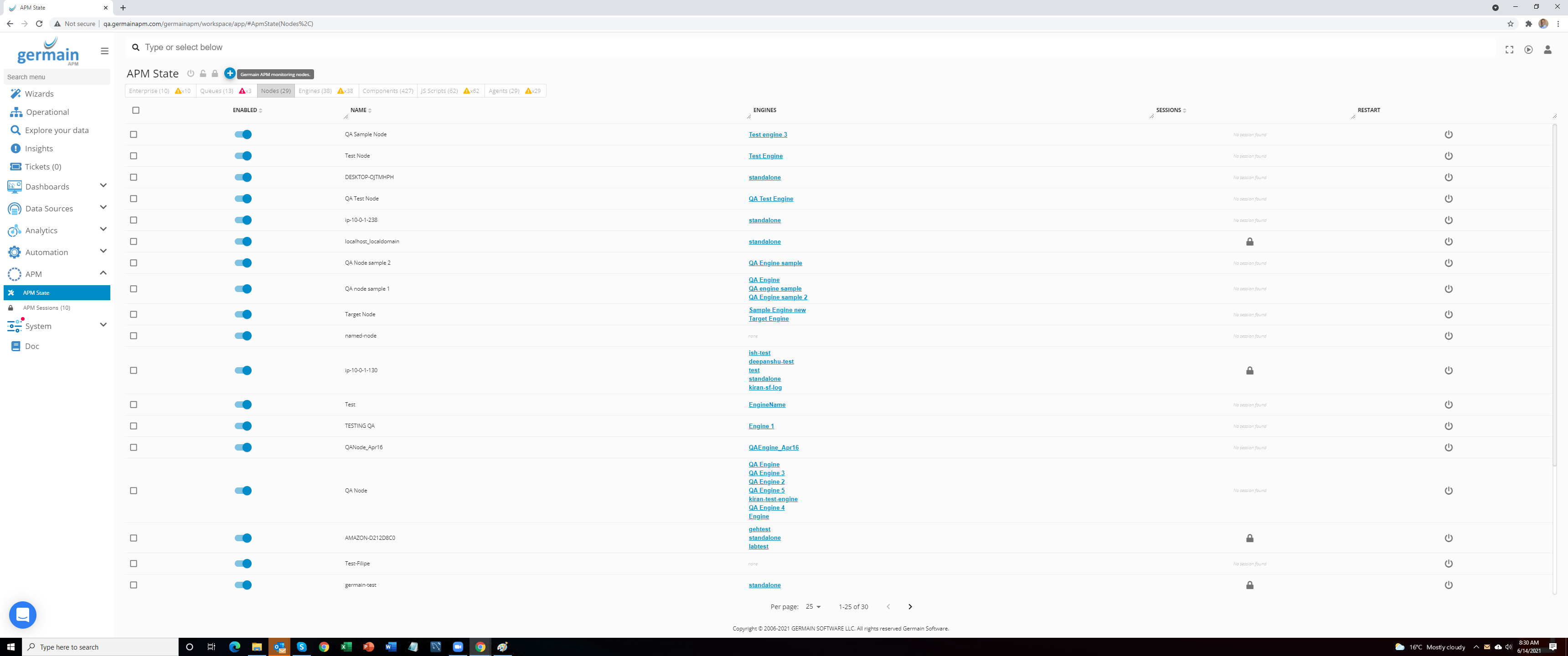The height and width of the screenshot is (656, 1568).
Task: Open APM Sessions (10) menu item
Action: coord(46,308)
